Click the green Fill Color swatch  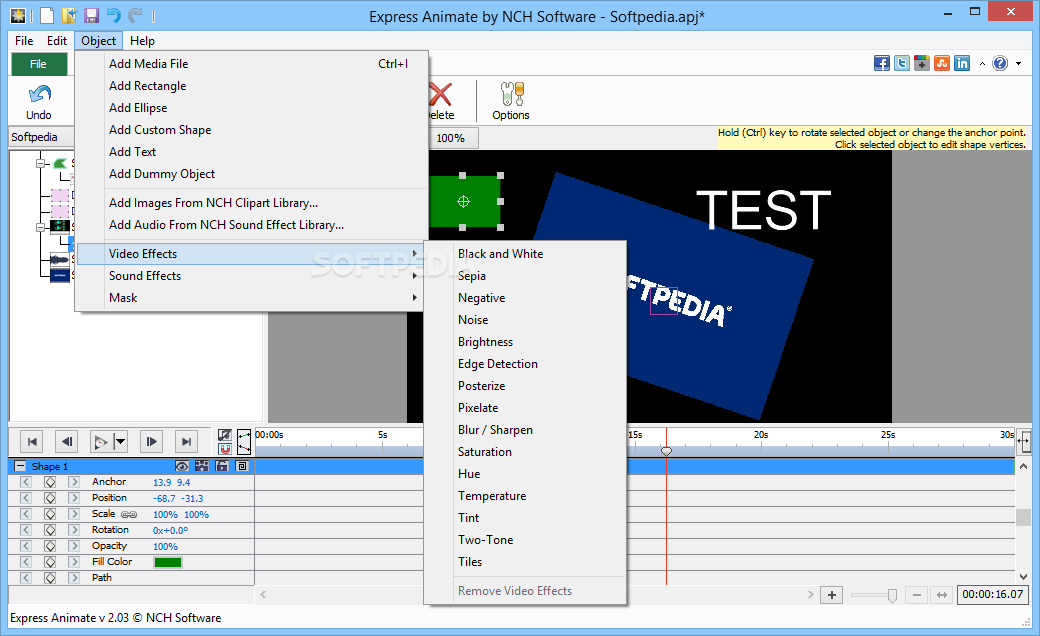pyautogui.click(x=168, y=562)
